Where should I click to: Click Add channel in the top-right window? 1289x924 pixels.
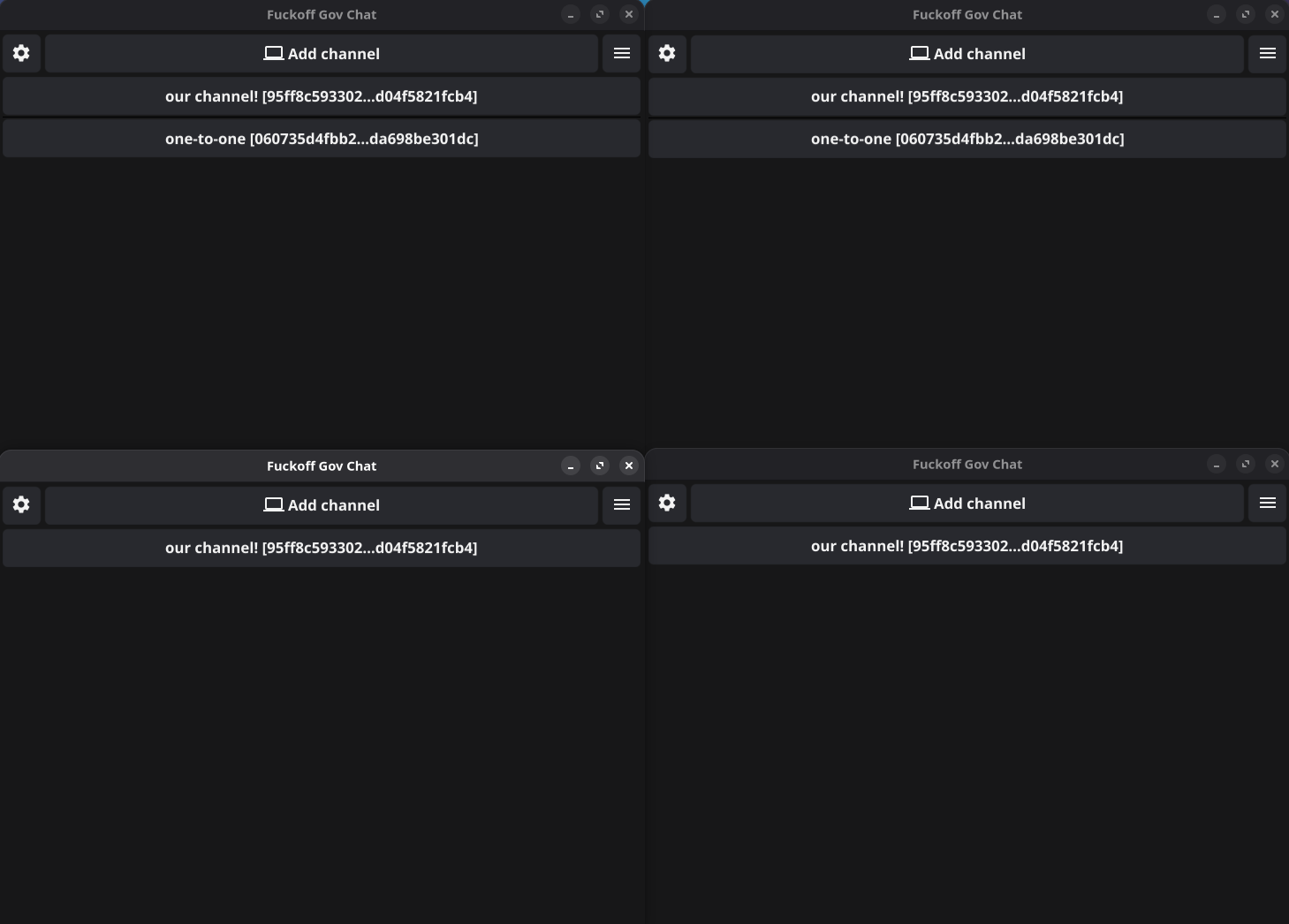(967, 54)
